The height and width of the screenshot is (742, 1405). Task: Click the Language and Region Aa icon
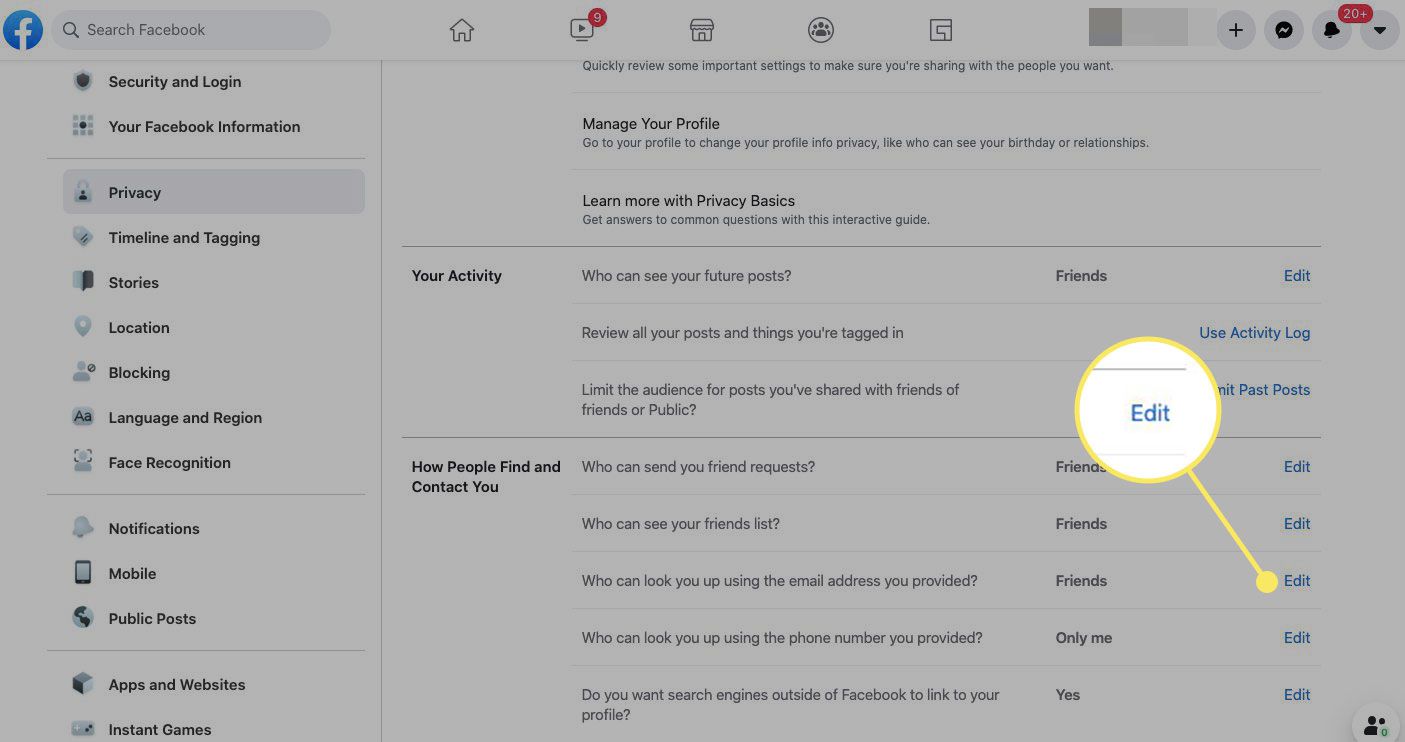pyautogui.click(x=83, y=417)
